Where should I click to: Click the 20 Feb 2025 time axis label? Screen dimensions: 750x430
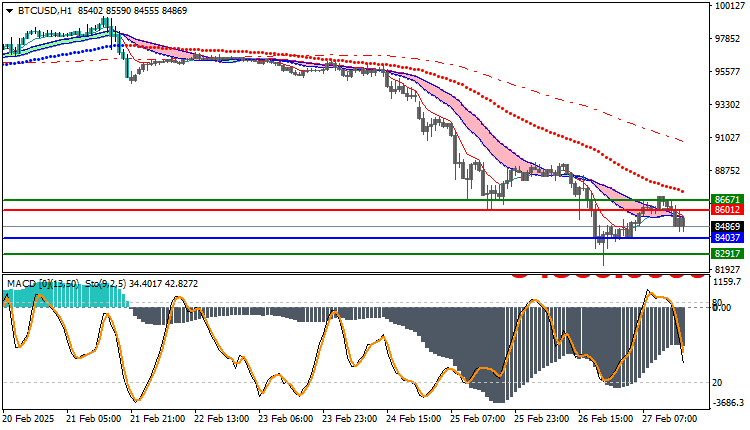click(29, 419)
